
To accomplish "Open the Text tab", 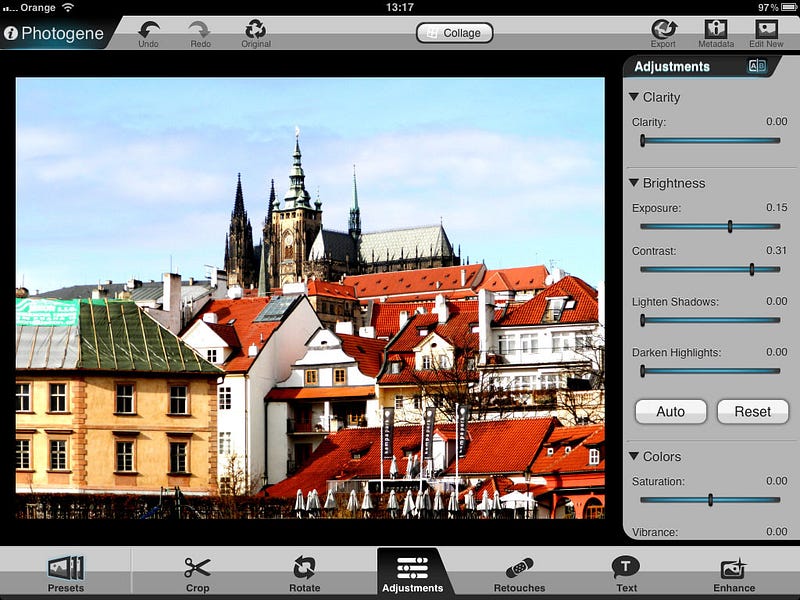I will [x=626, y=573].
